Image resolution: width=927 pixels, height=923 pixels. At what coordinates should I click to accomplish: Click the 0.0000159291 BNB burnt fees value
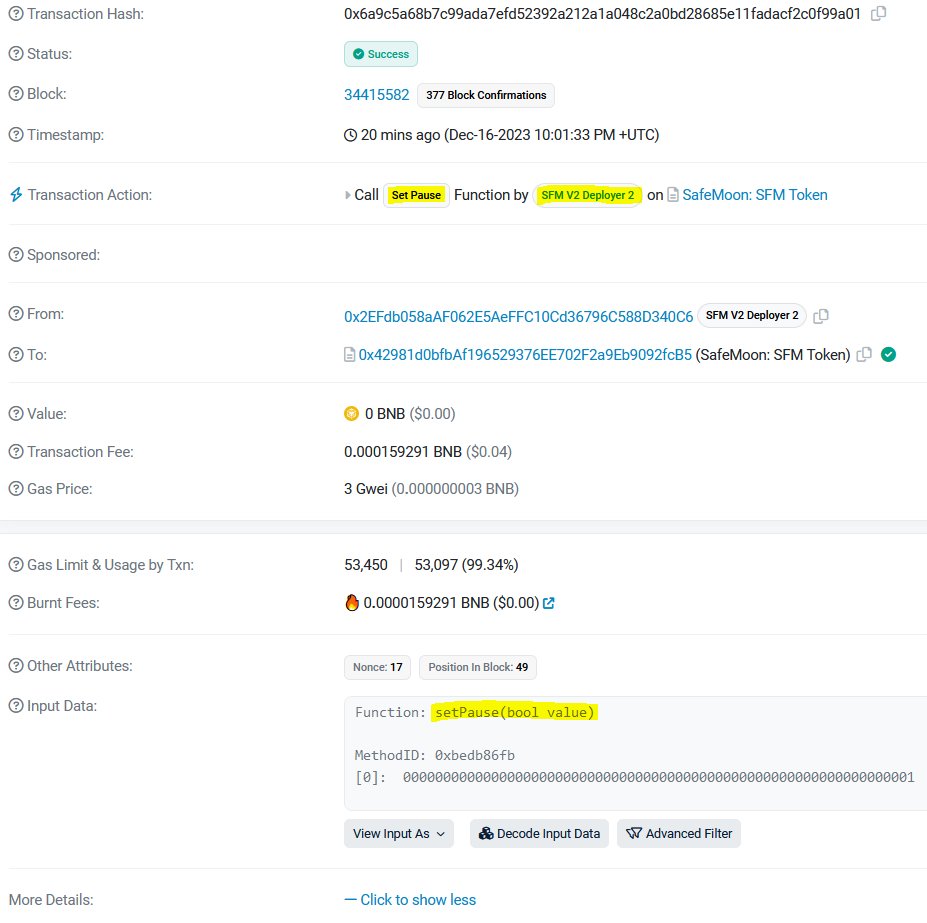coord(451,603)
